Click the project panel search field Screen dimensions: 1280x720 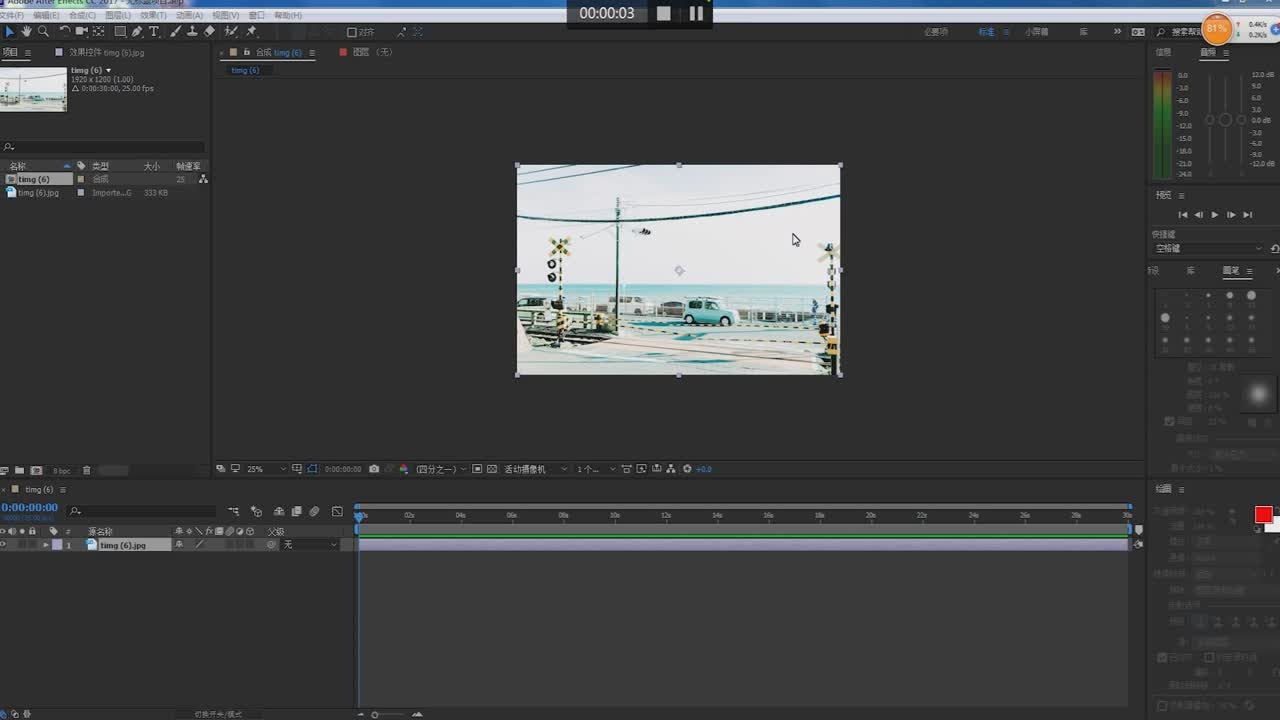pyautogui.click(x=104, y=147)
